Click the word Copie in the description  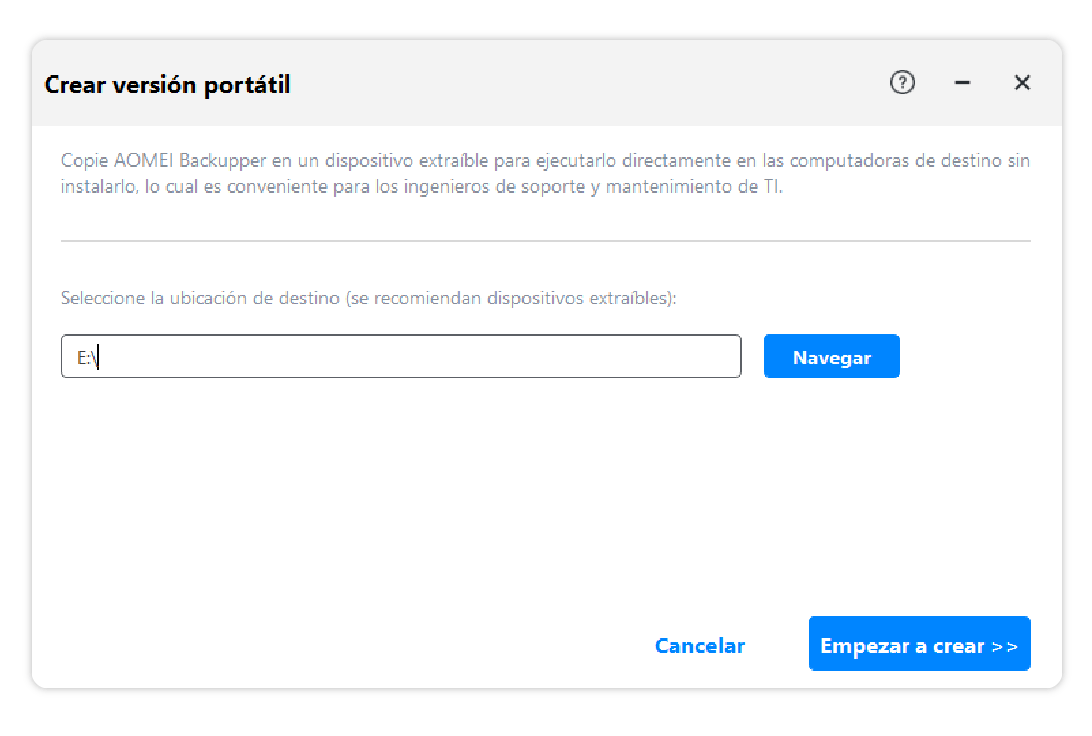coord(79,161)
